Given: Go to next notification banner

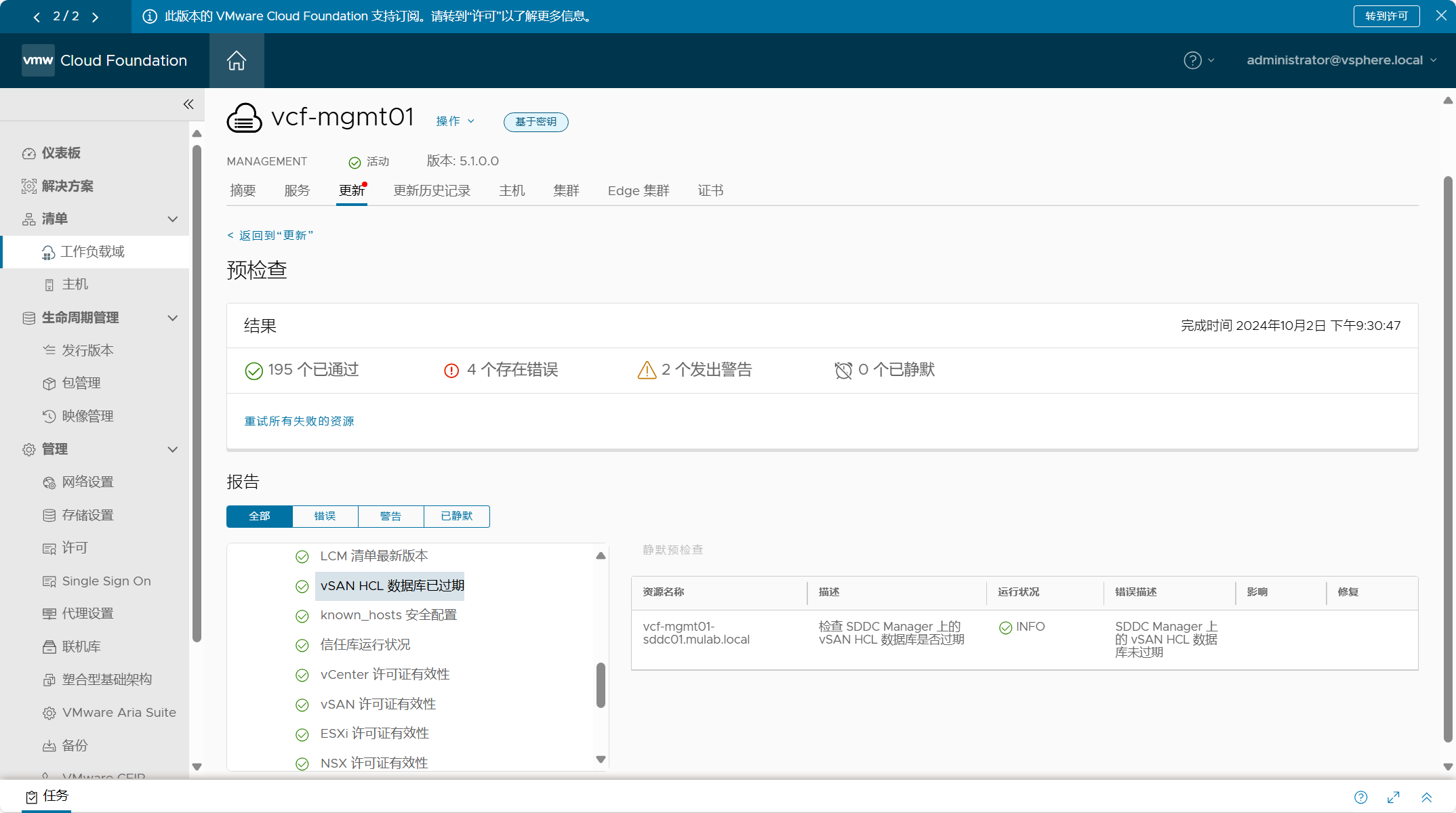Looking at the screenshot, I should click(95, 17).
